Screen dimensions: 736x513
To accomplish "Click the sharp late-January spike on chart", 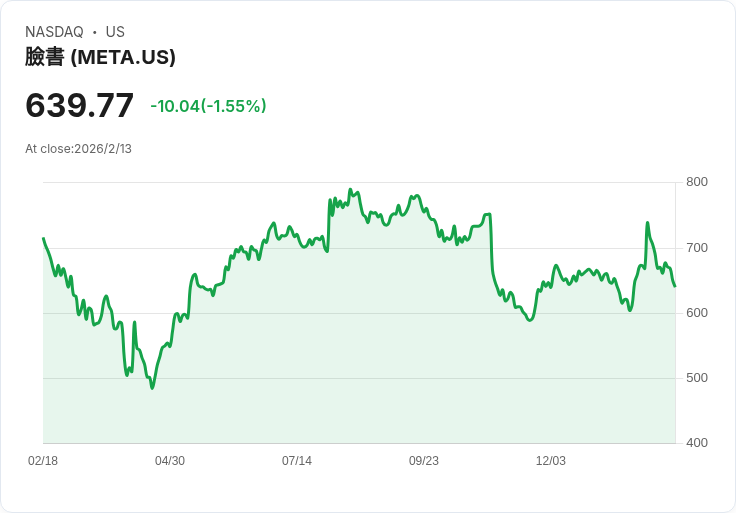I will tap(647, 222).
